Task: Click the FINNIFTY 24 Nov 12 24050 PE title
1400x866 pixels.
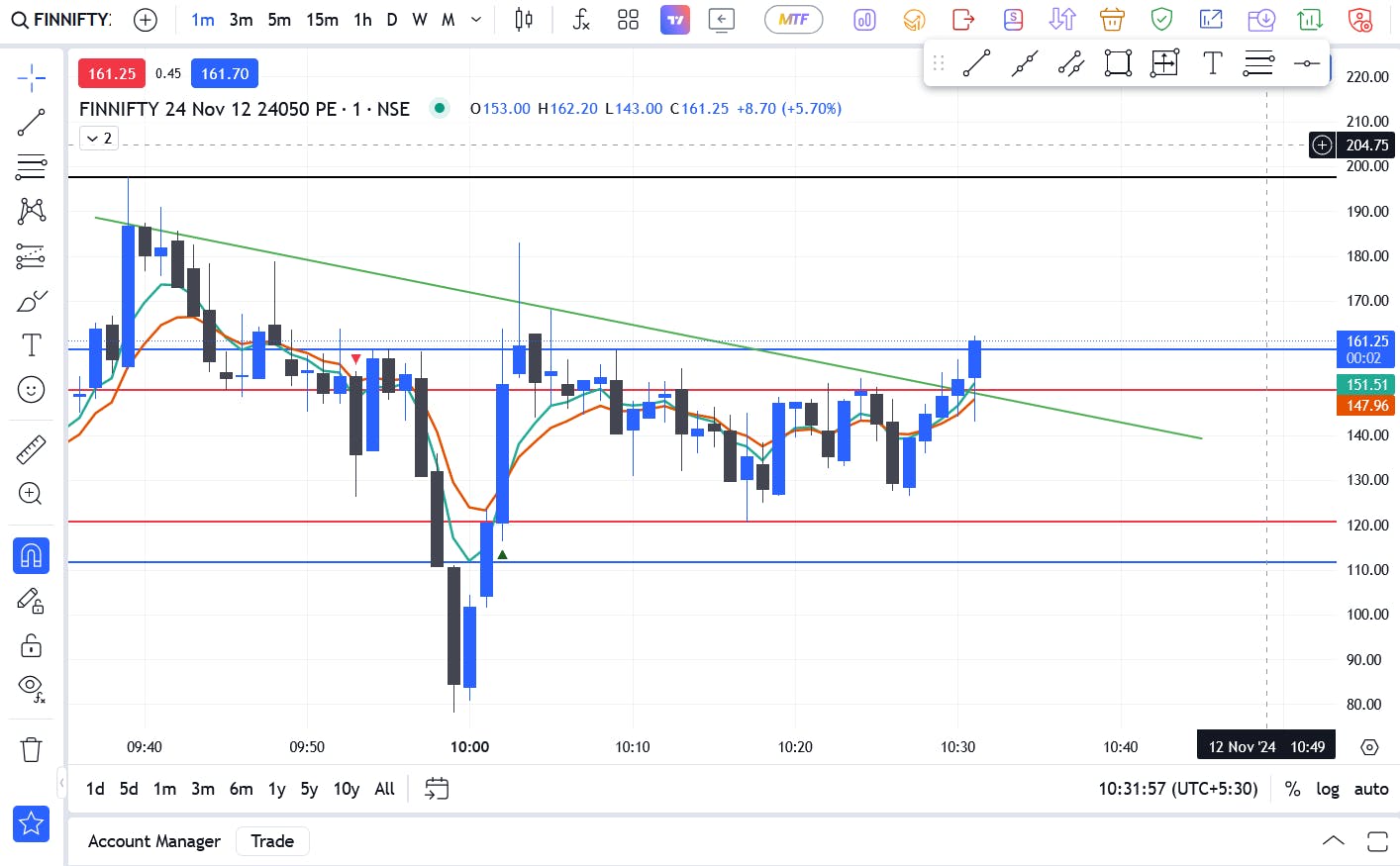Action: click(245, 109)
